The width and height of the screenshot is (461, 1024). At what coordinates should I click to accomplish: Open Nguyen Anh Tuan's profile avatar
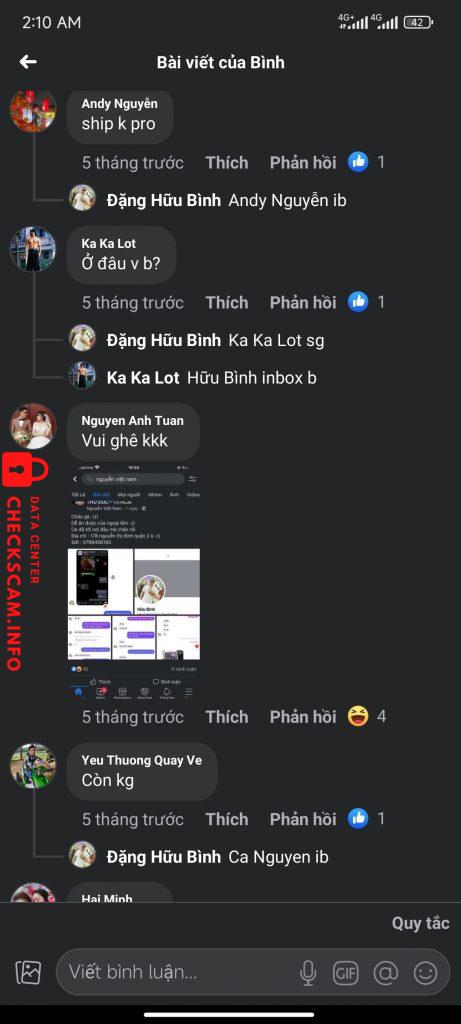coord(33,426)
